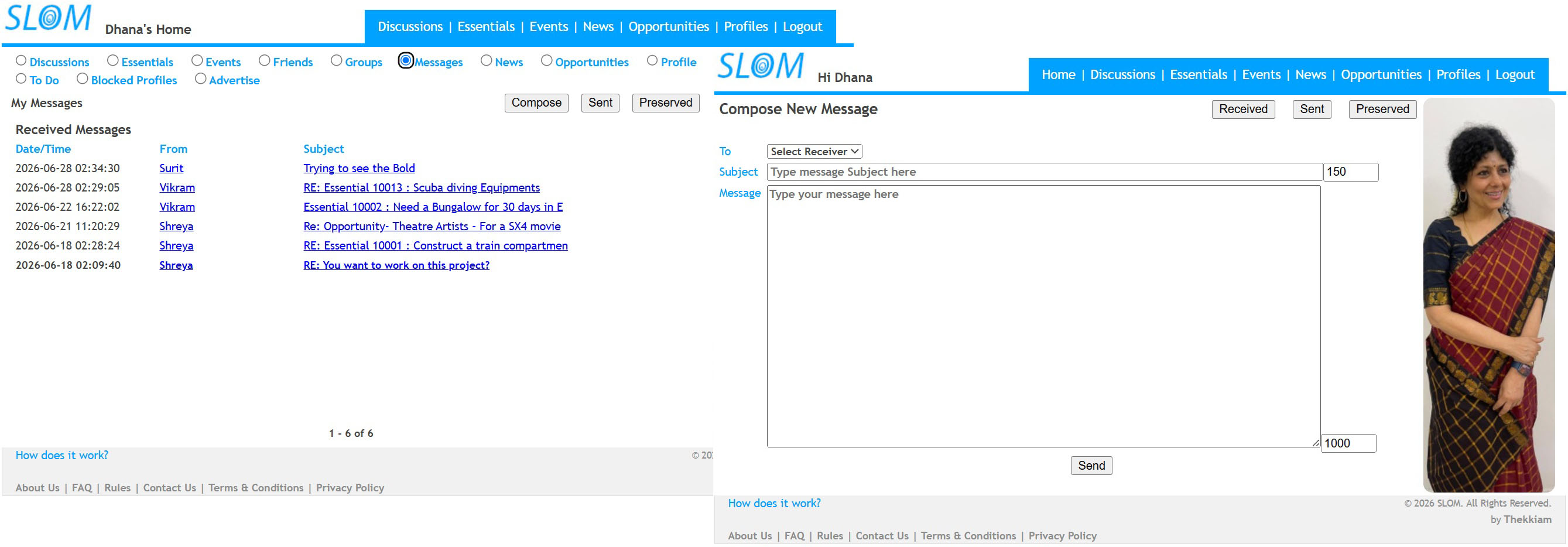Click the 'Type your message here' text area

1043,317
